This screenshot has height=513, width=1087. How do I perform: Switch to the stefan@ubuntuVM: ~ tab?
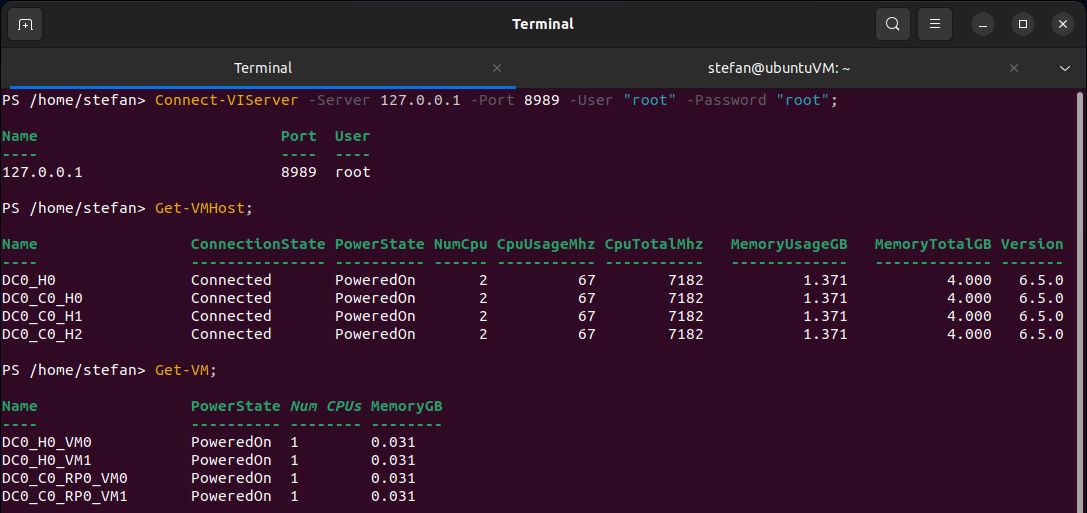click(779, 68)
